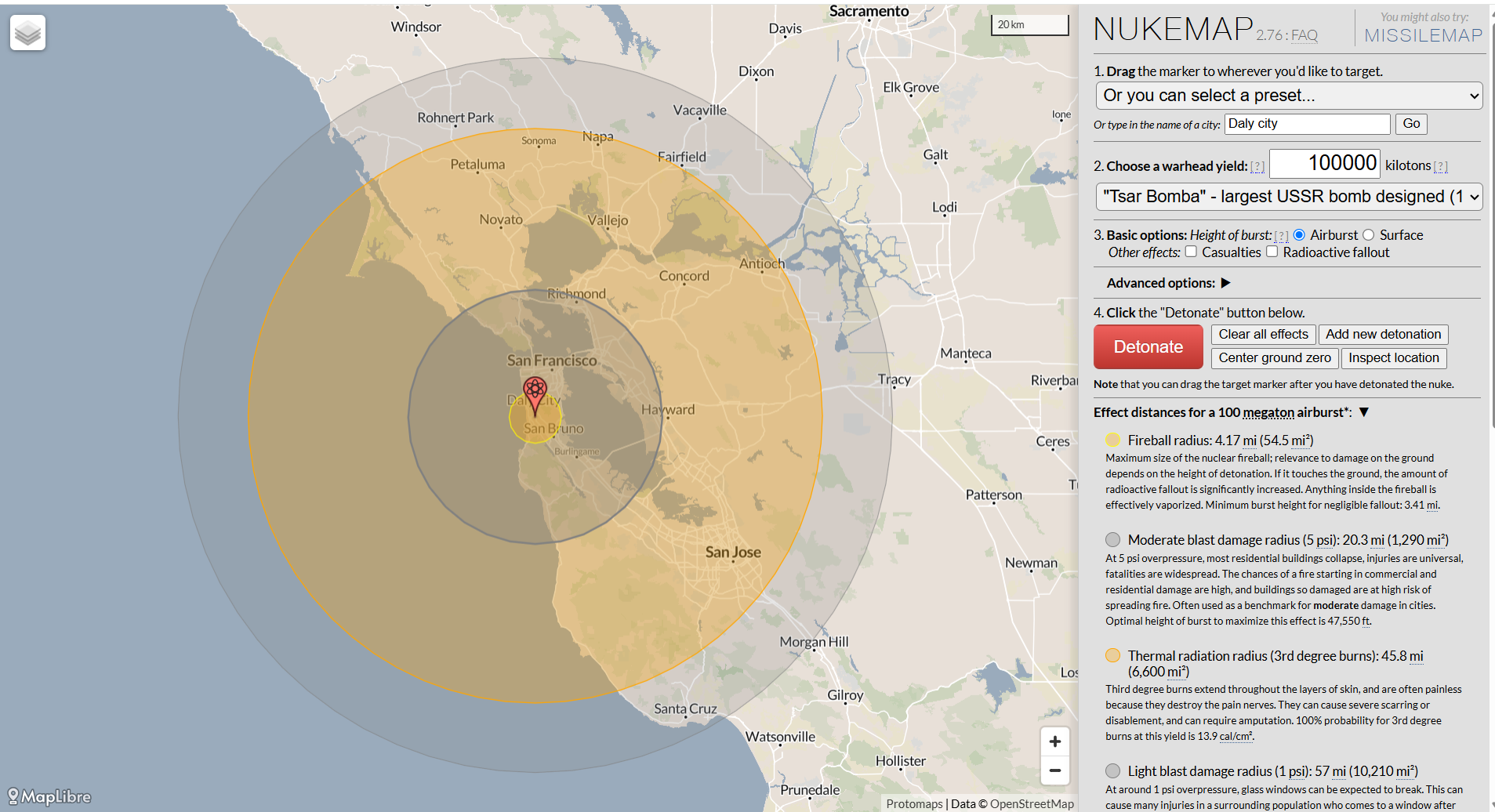Click the Manteca map label
The image size is (1495, 812).
click(x=966, y=353)
